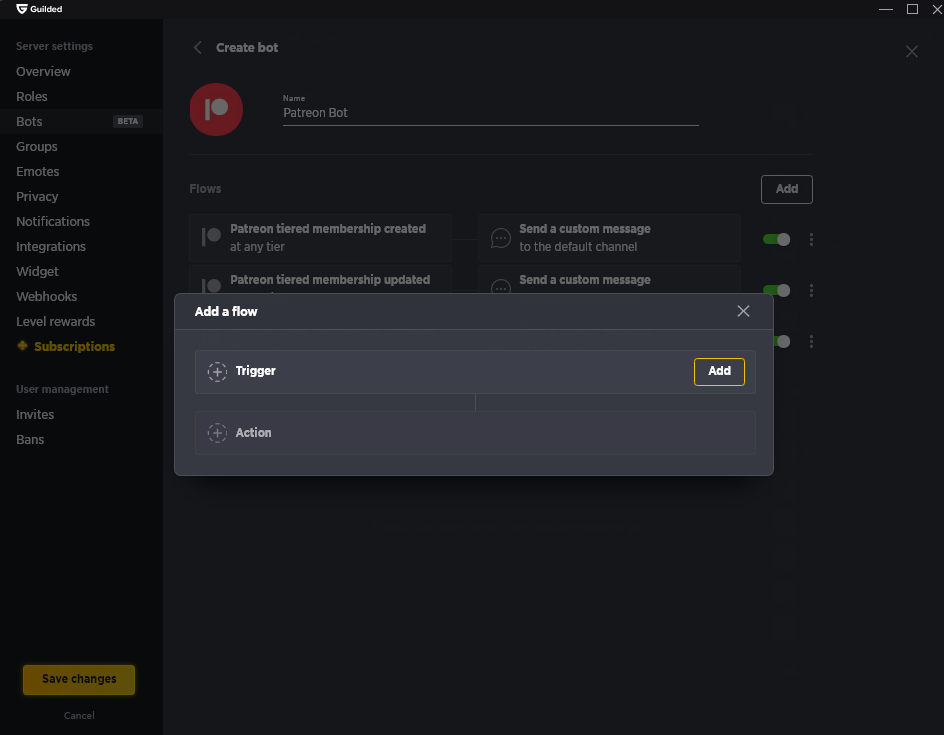
Task: Minimize the Guilded window
Action: pos(886,9)
